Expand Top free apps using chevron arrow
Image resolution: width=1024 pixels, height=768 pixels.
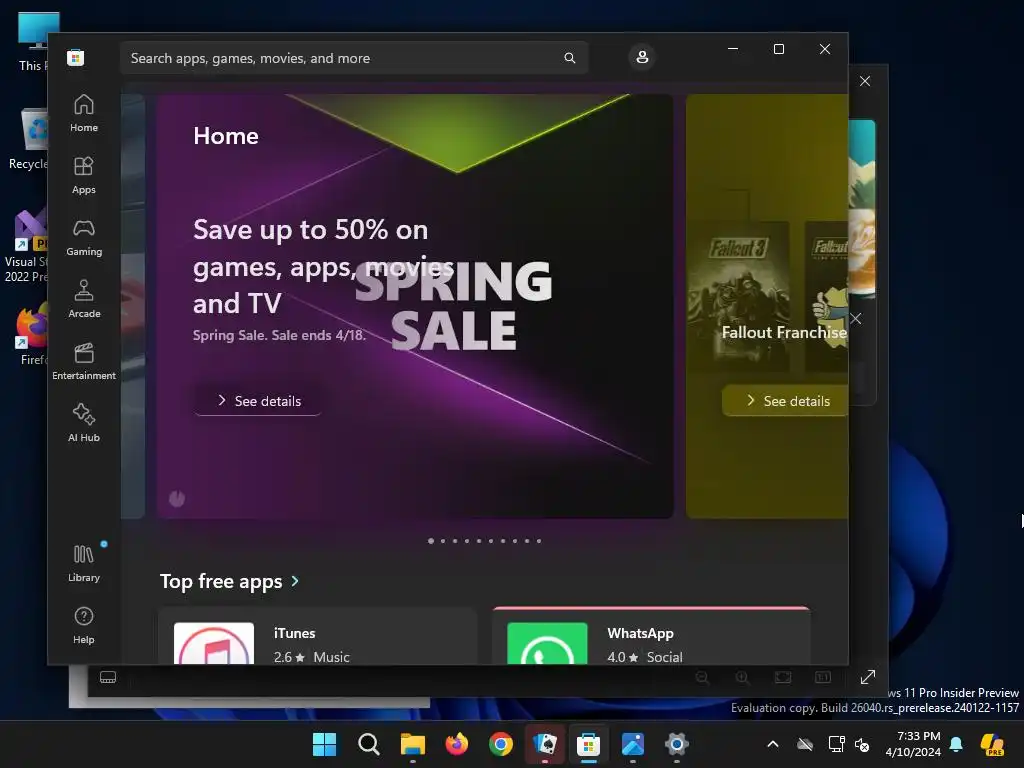click(295, 581)
